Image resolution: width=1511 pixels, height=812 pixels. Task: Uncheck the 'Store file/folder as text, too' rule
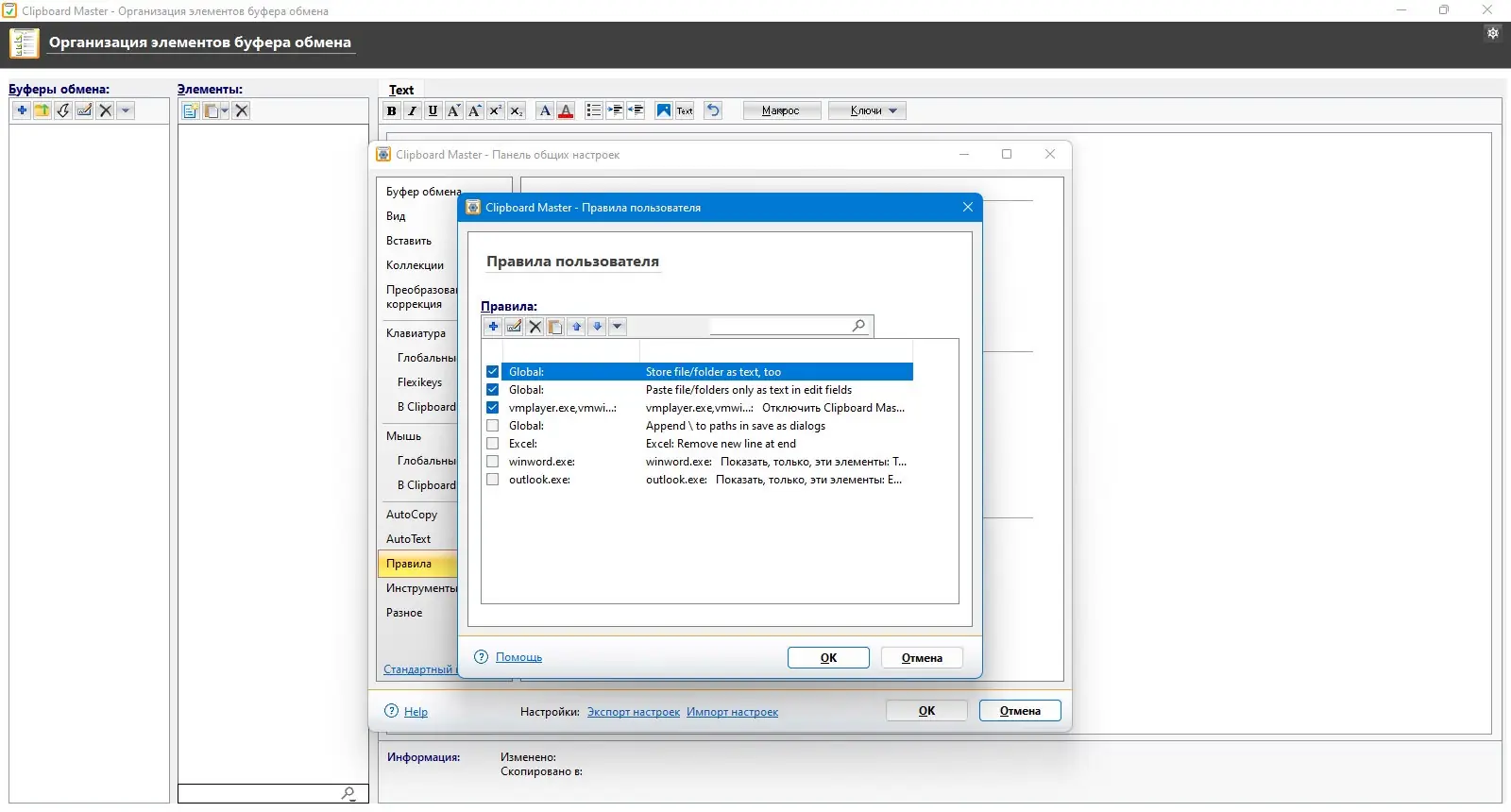coord(492,372)
